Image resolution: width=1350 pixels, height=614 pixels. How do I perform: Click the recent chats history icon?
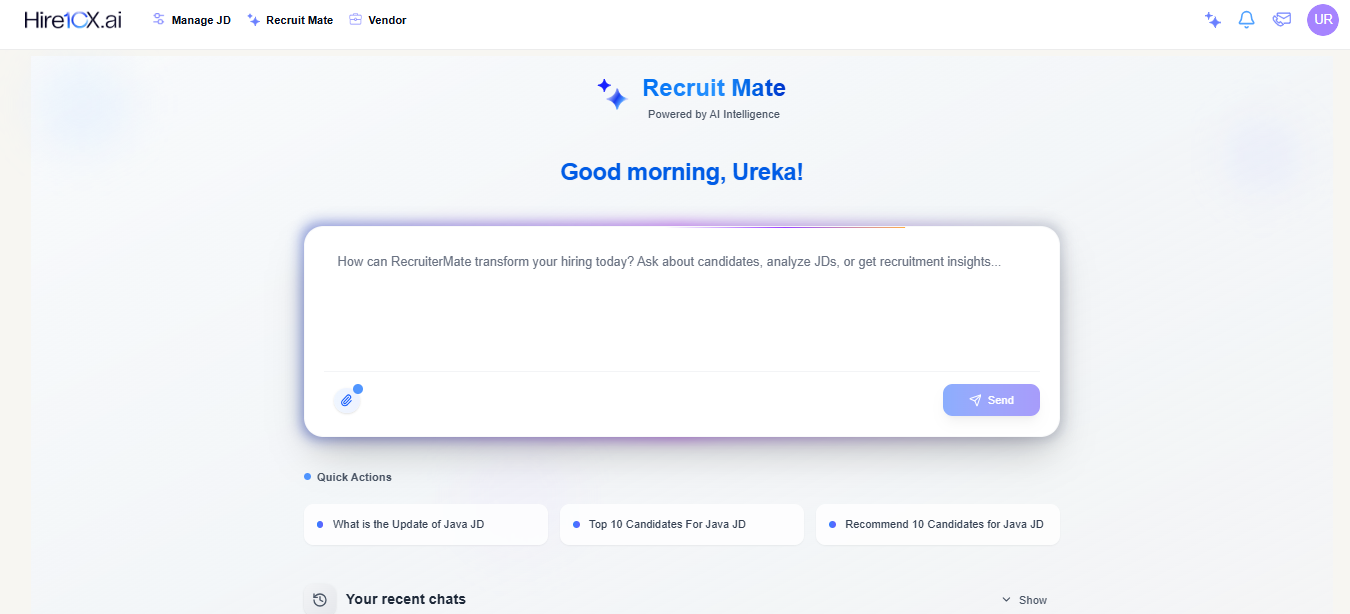pyautogui.click(x=320, y=600)
